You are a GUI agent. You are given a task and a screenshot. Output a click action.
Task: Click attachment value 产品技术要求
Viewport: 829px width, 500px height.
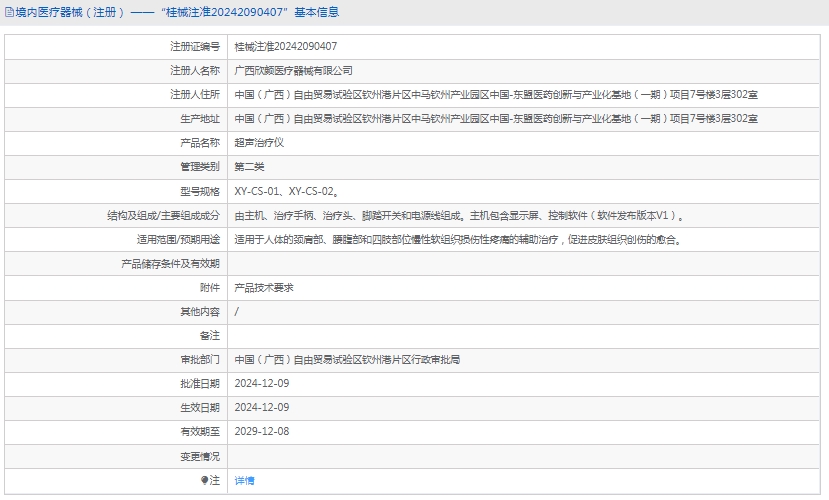coord(263,287)
